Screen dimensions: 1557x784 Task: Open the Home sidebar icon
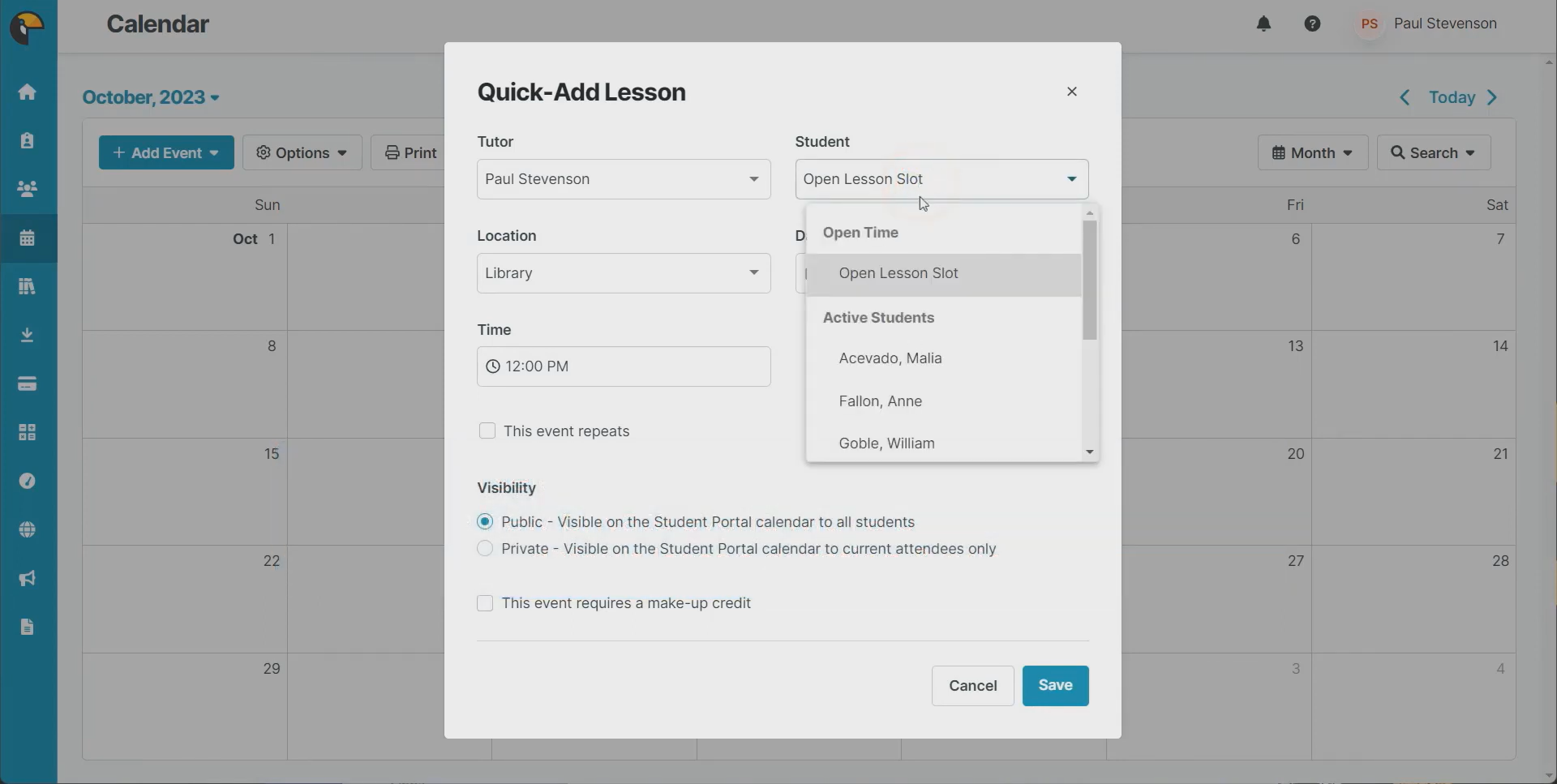coord(28,92)
